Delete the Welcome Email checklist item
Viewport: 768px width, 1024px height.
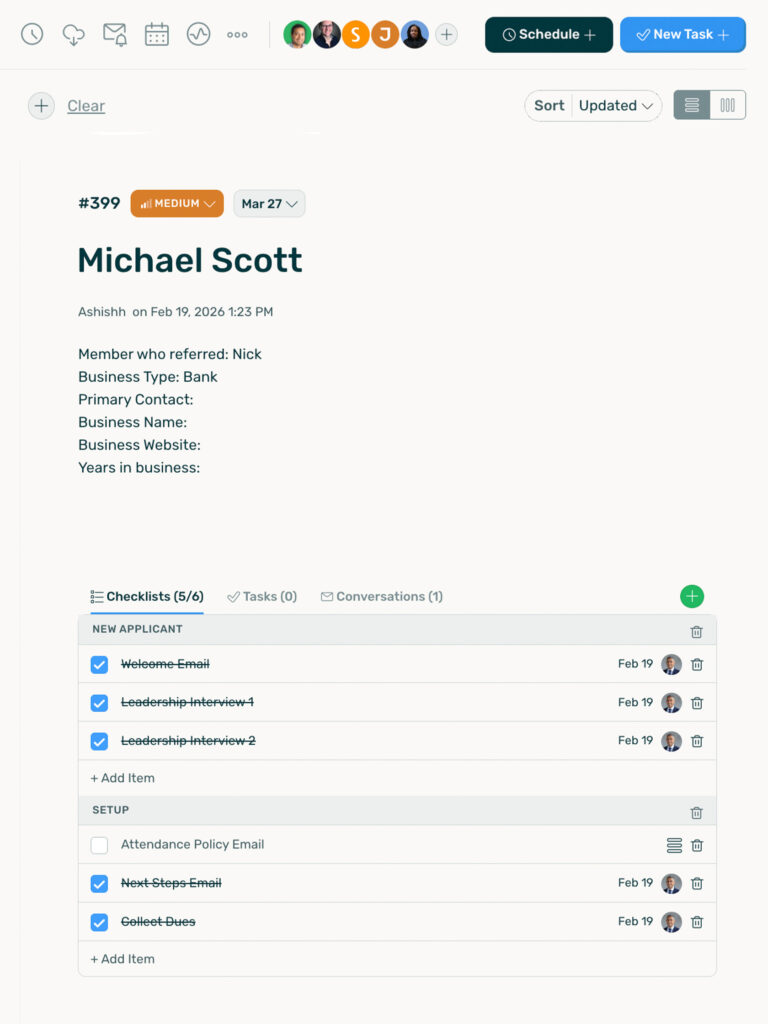[697, 665]
